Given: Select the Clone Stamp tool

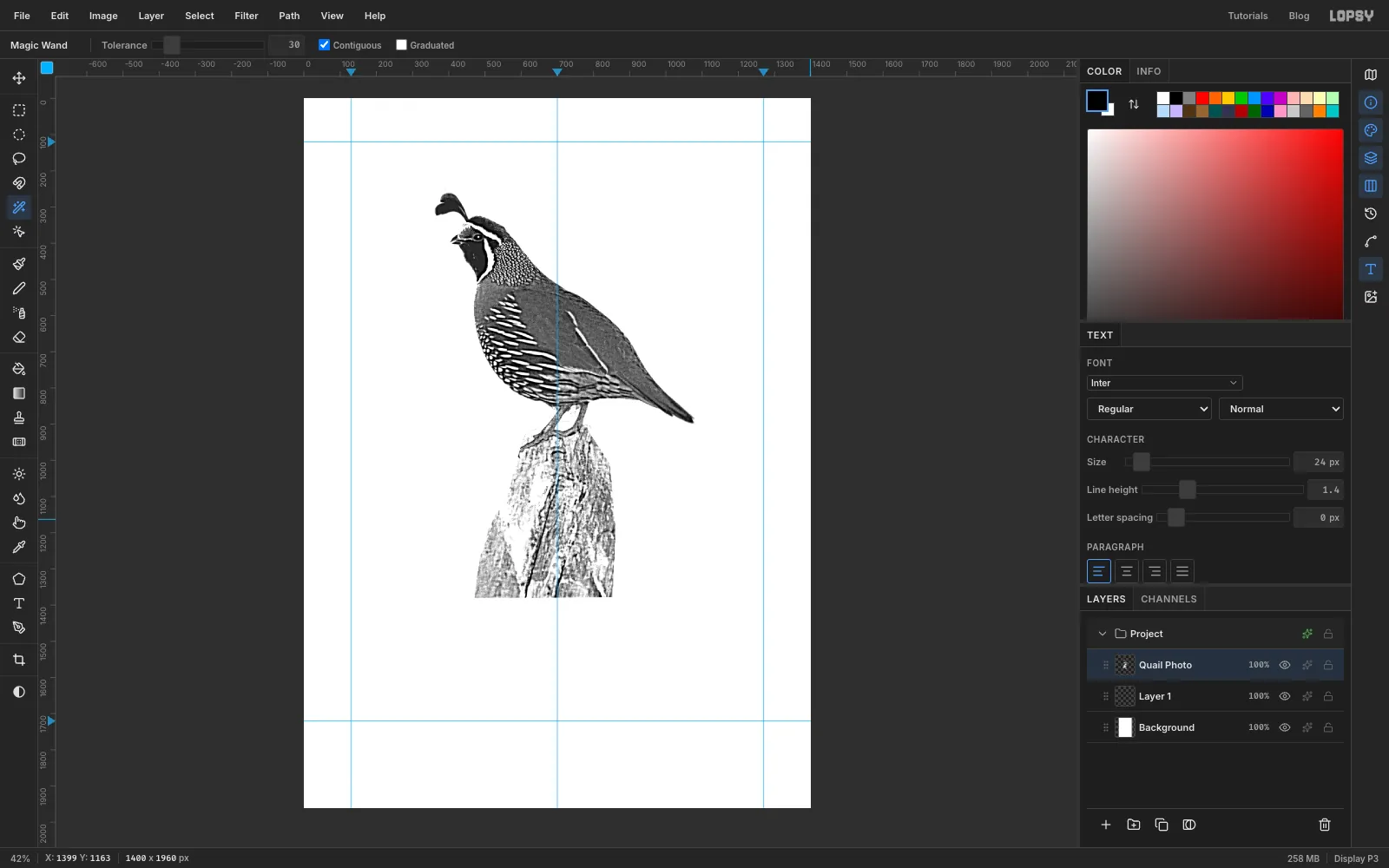Looking at the screenshot, I should point(19,418).
